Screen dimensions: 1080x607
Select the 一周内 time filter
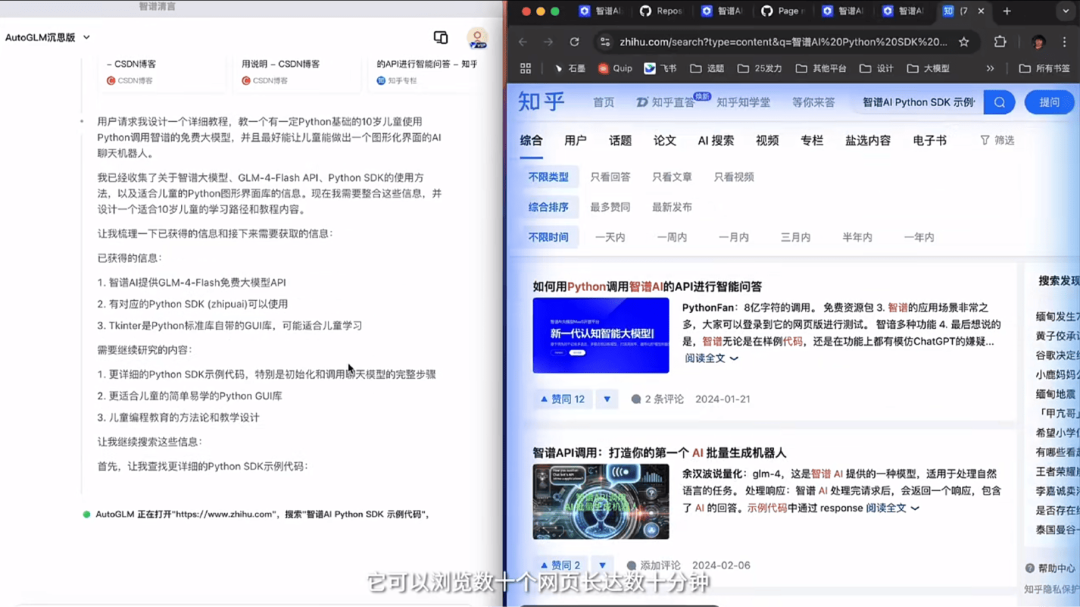pos(672,237)
